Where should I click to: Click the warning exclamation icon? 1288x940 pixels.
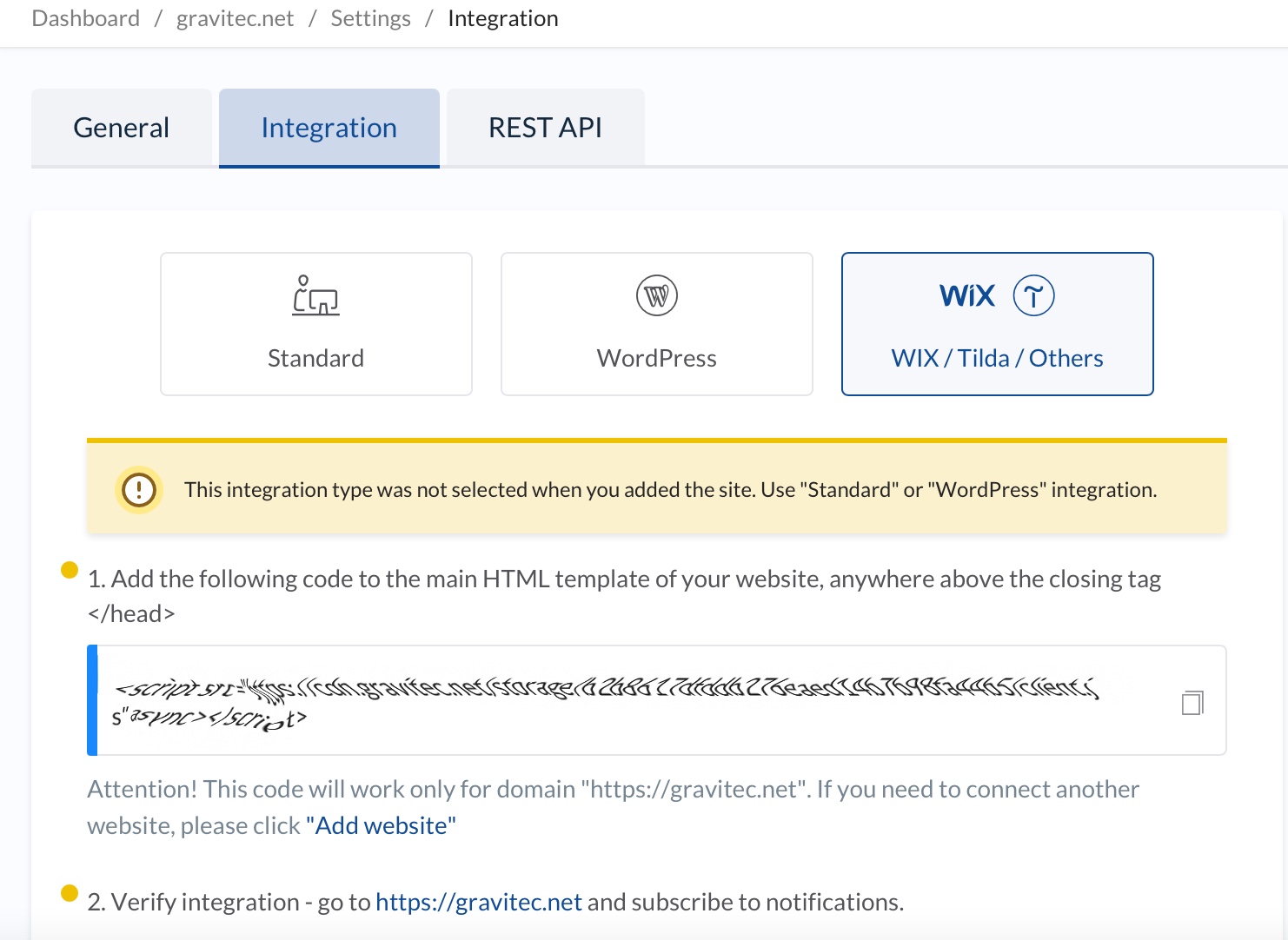click(139, 490)
